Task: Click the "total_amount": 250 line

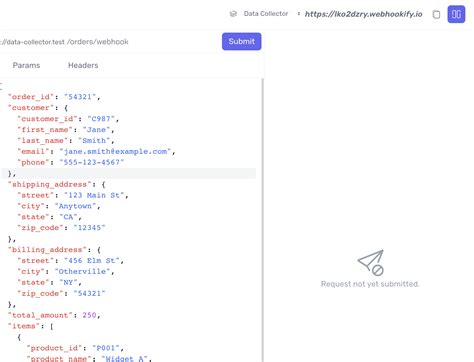Action: (x=54, y=315)
